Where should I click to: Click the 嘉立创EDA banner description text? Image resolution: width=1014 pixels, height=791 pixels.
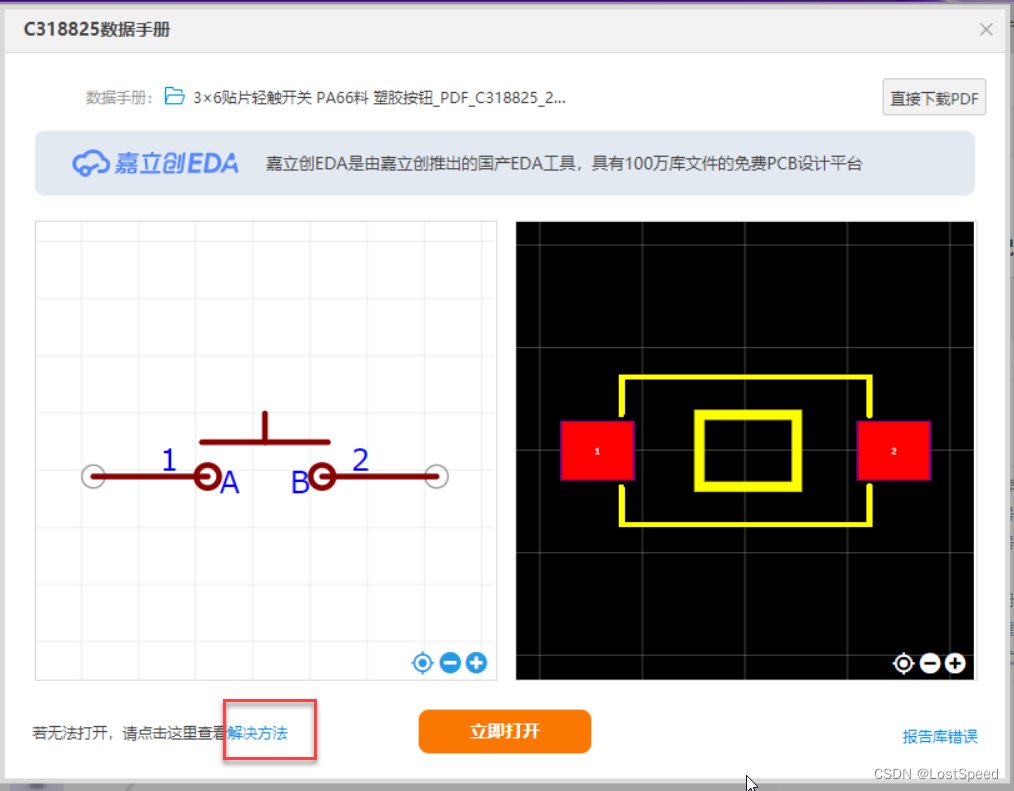pyautogui.click(x=564, y=164)
